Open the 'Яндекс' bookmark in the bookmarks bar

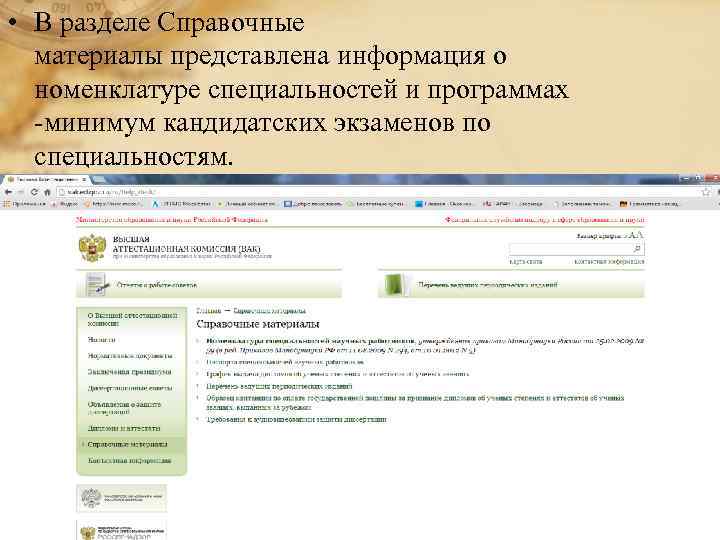coord(65,204)
